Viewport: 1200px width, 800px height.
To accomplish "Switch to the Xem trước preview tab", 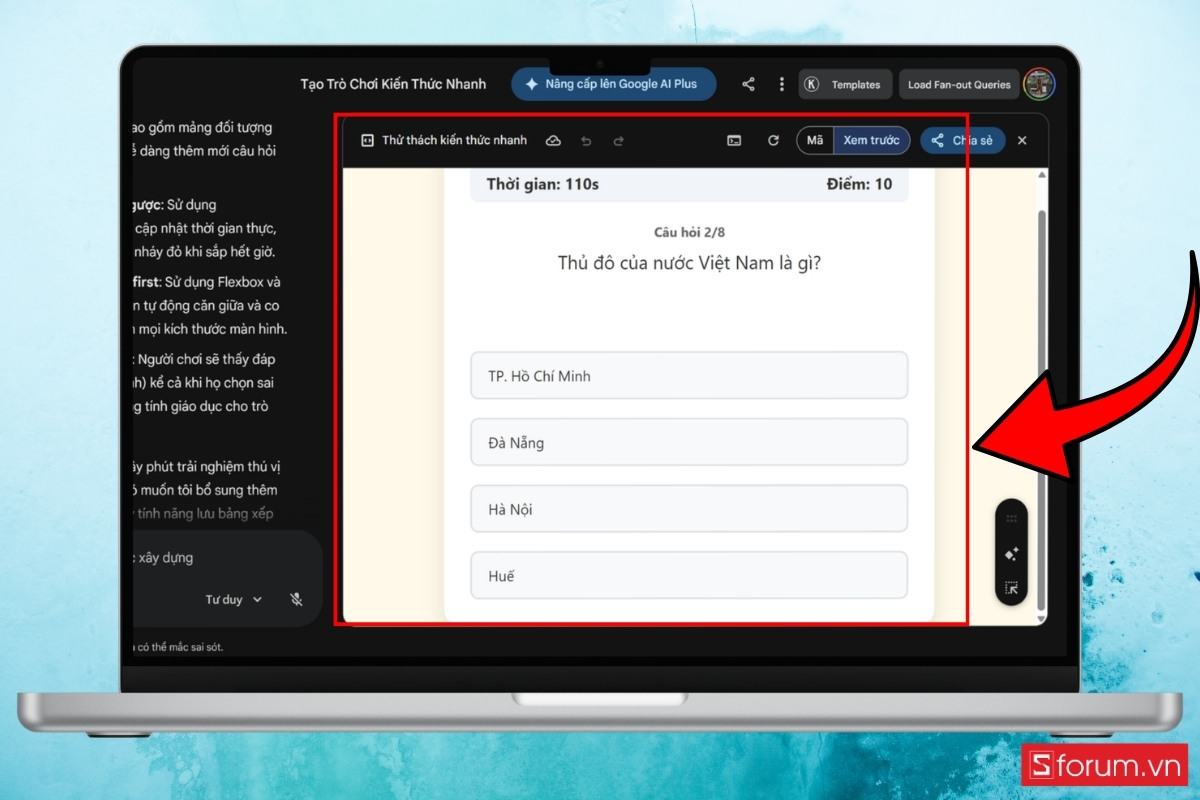I will coord(871,141).
